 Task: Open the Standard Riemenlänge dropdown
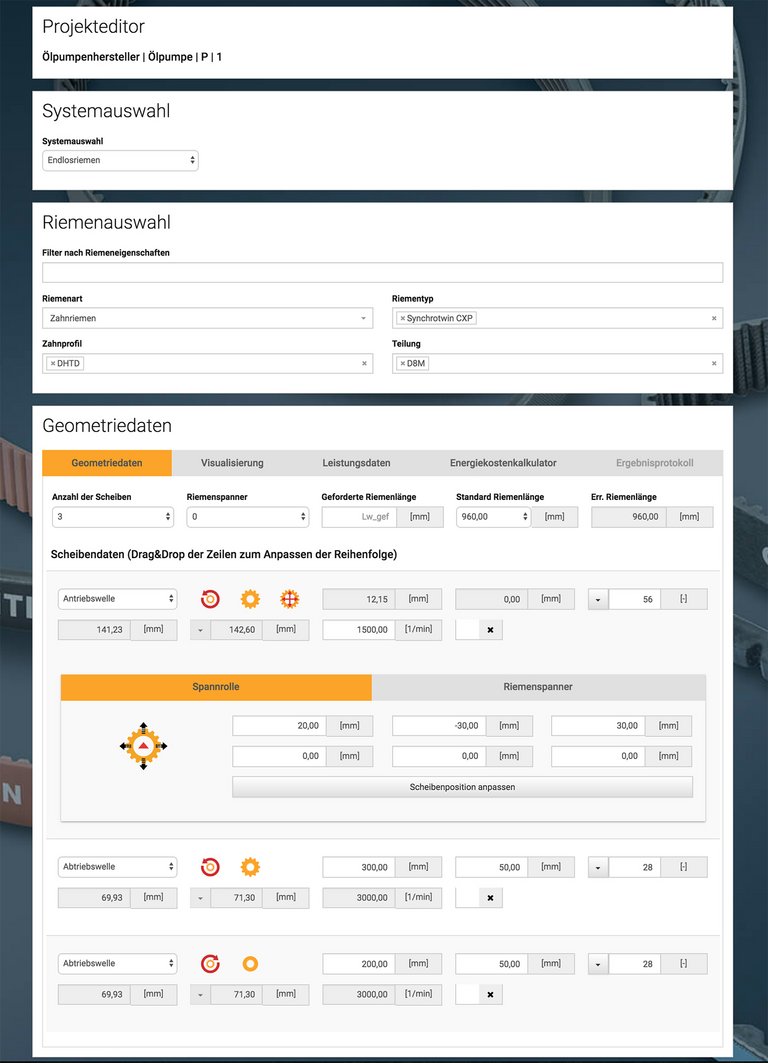click(x=492, y=517)
